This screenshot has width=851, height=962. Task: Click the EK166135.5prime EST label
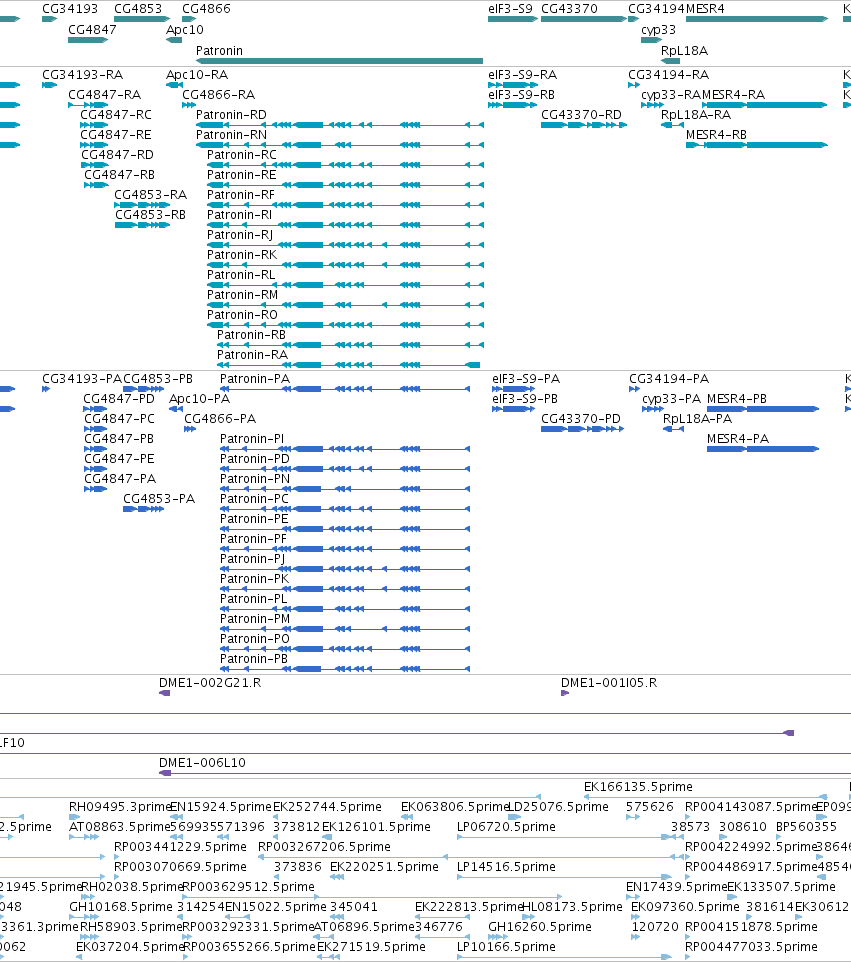pyautogui.click(x=638, y=787)
